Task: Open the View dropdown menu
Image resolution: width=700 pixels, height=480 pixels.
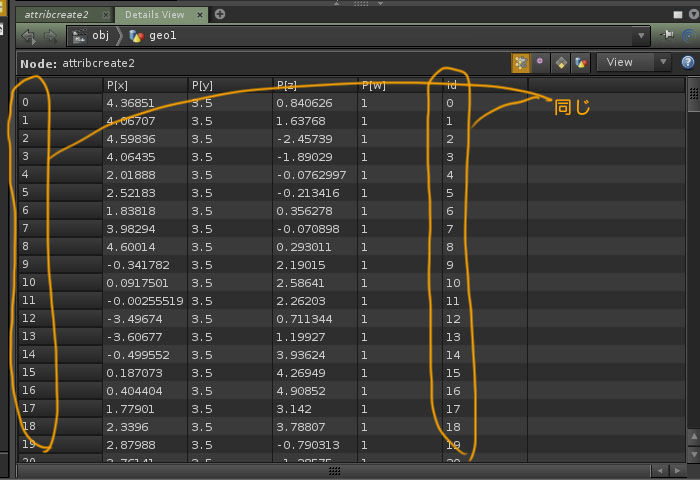Action: coord(633,62)
